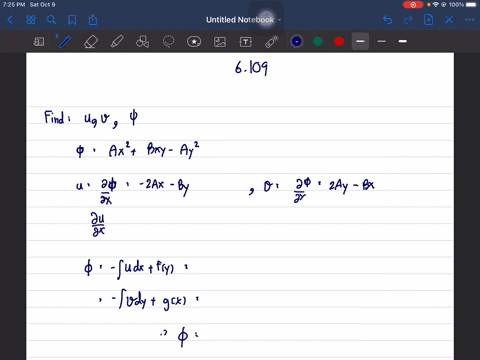Select the Laser pointer tool
The height and width of the screenshot is (360, 480).
click(x=272, y=42)
